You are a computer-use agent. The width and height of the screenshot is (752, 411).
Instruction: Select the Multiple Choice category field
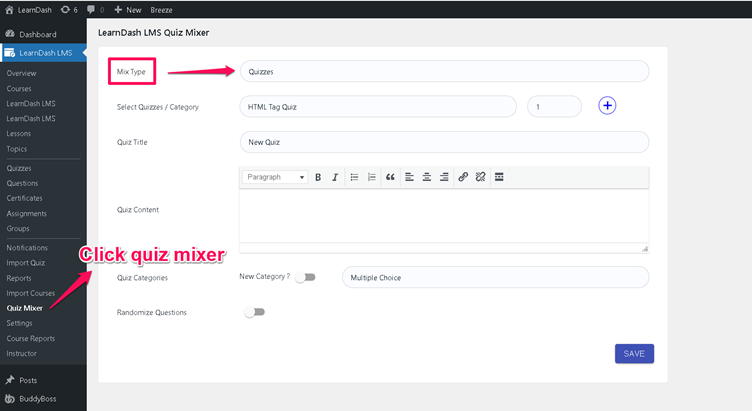495,277
